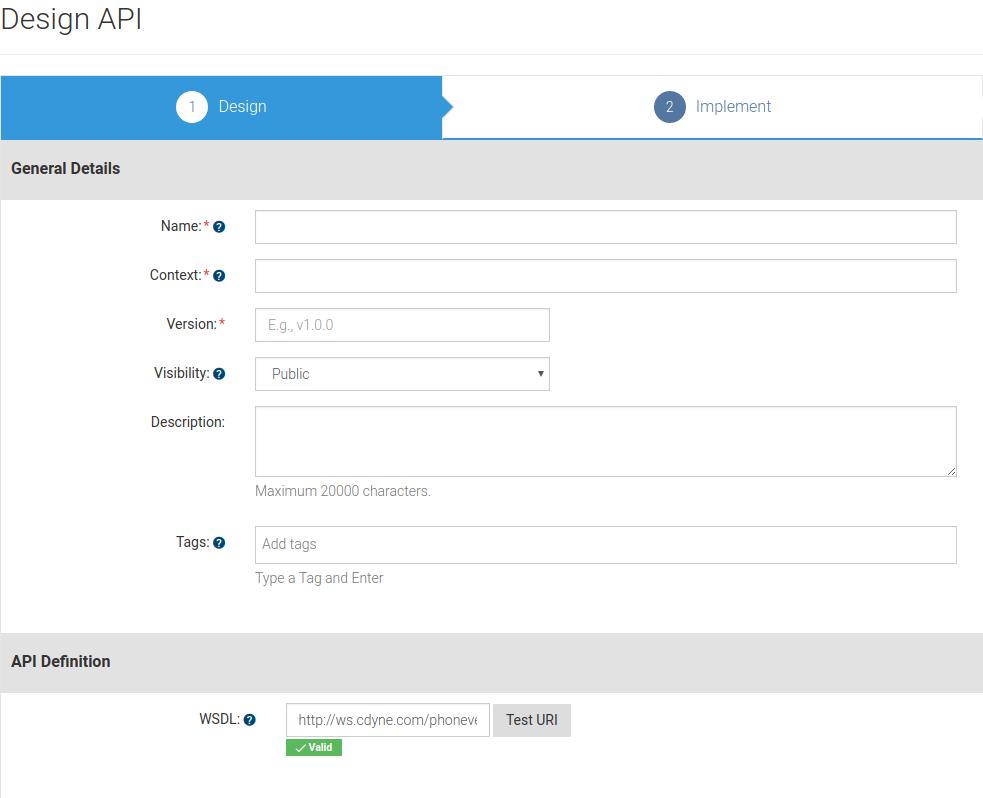Click inside the Context input field
983x798 pixels.
(x=604, y=275)
